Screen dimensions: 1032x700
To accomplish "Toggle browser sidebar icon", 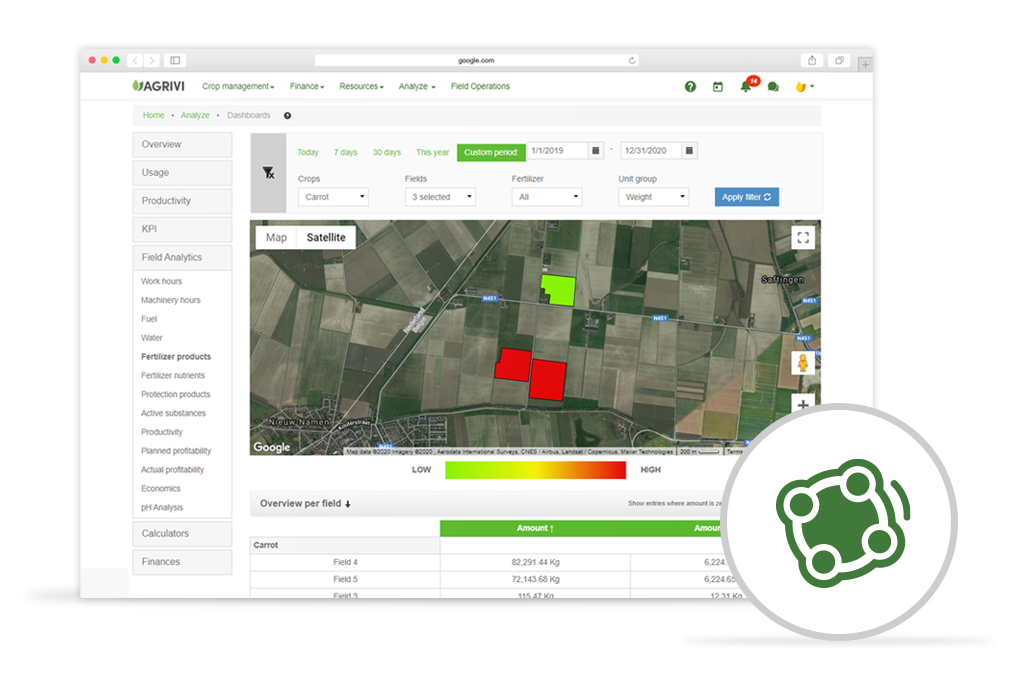I will (x=175, y=61).
